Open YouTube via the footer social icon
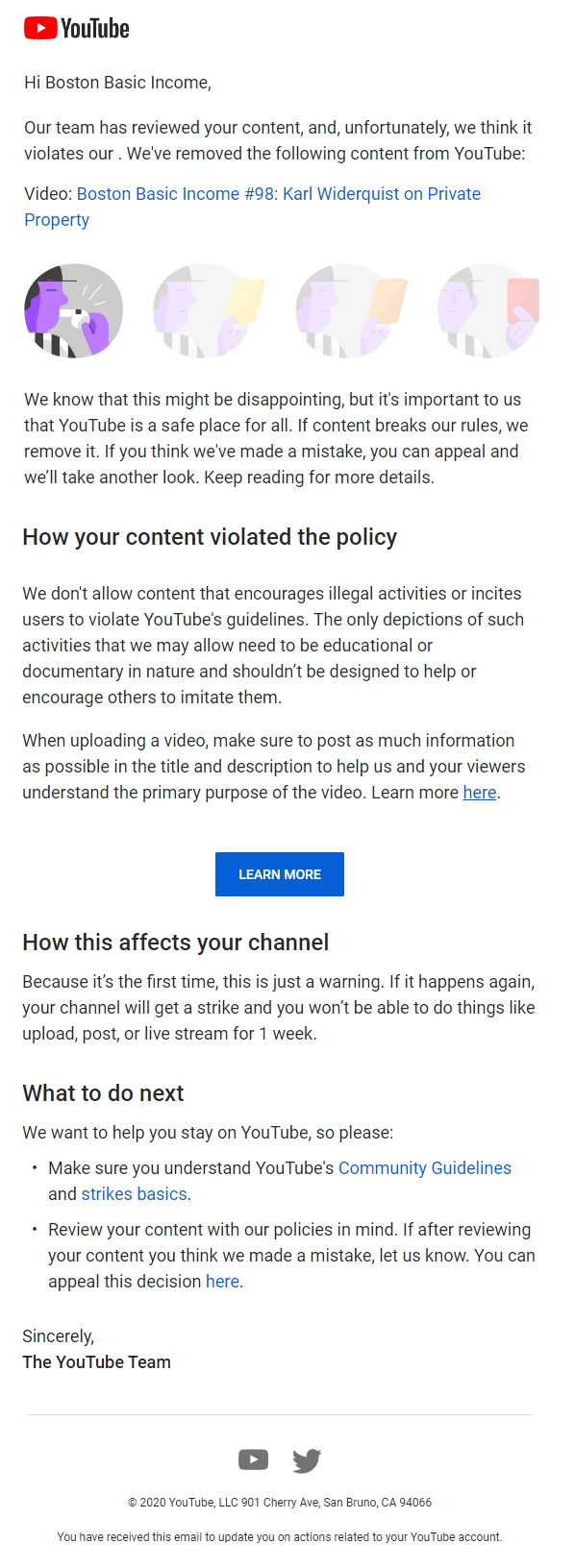The width and height of the screenshot is (575, 1568). pyautogui.click(x=253, y=1459)
